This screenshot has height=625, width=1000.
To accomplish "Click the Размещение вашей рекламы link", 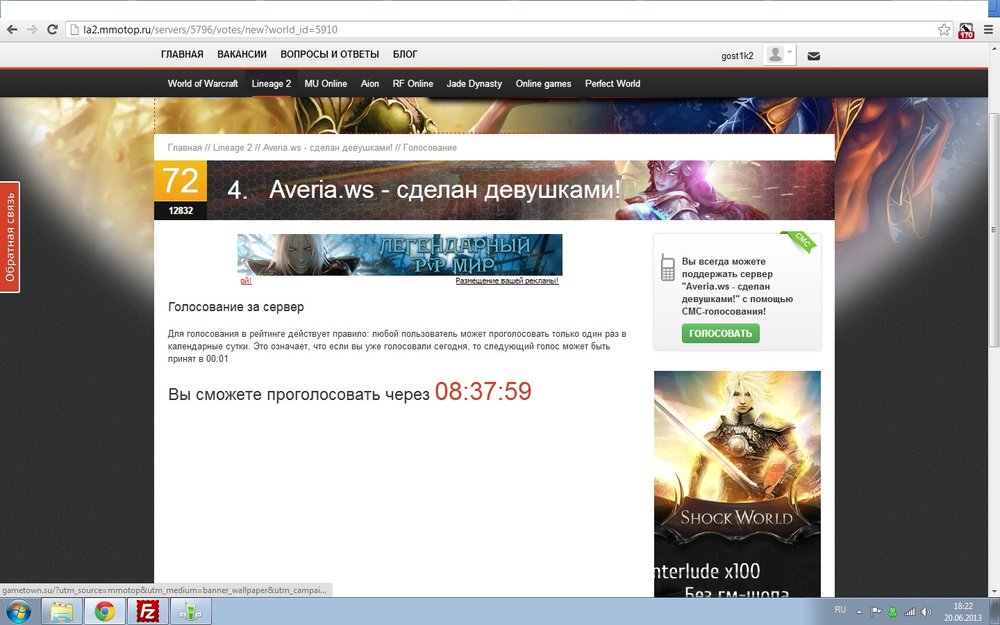I will click(507, 281).
